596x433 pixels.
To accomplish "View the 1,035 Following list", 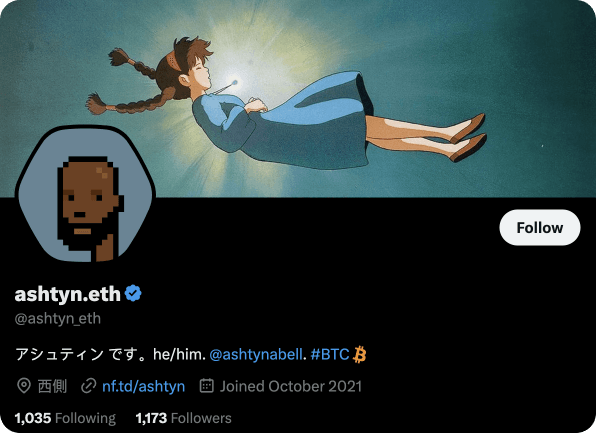I will (65, 418).
